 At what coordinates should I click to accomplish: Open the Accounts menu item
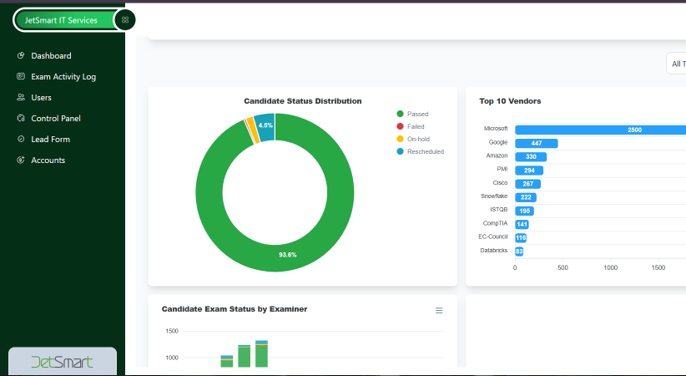(48, 160)
